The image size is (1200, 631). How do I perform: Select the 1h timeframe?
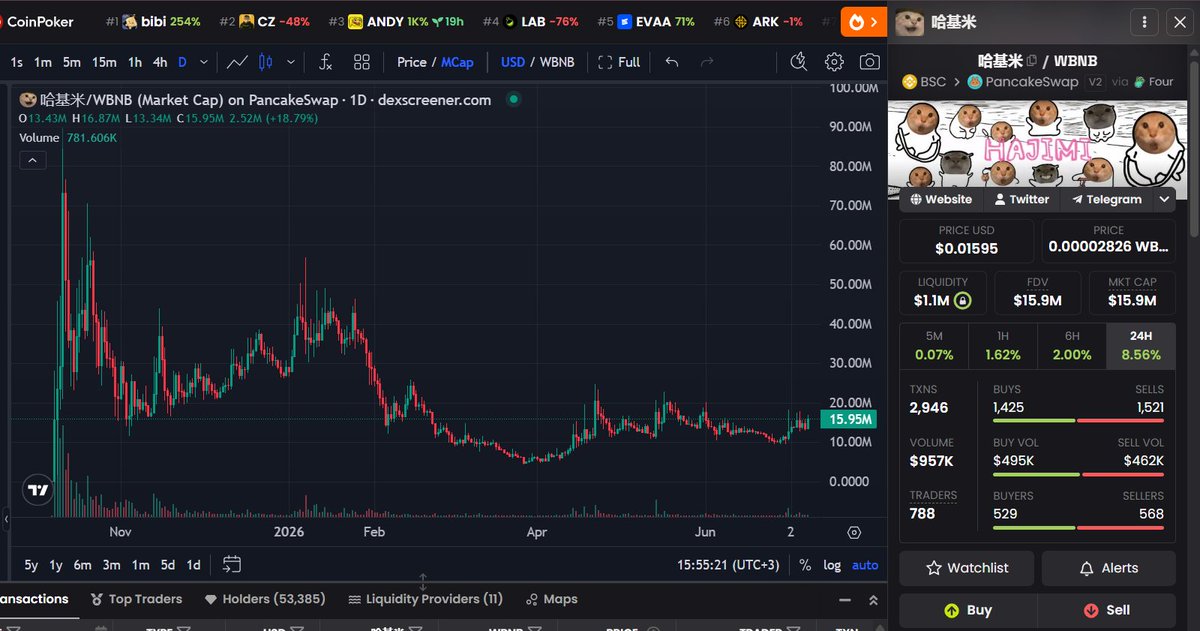(x=134, y=62)
